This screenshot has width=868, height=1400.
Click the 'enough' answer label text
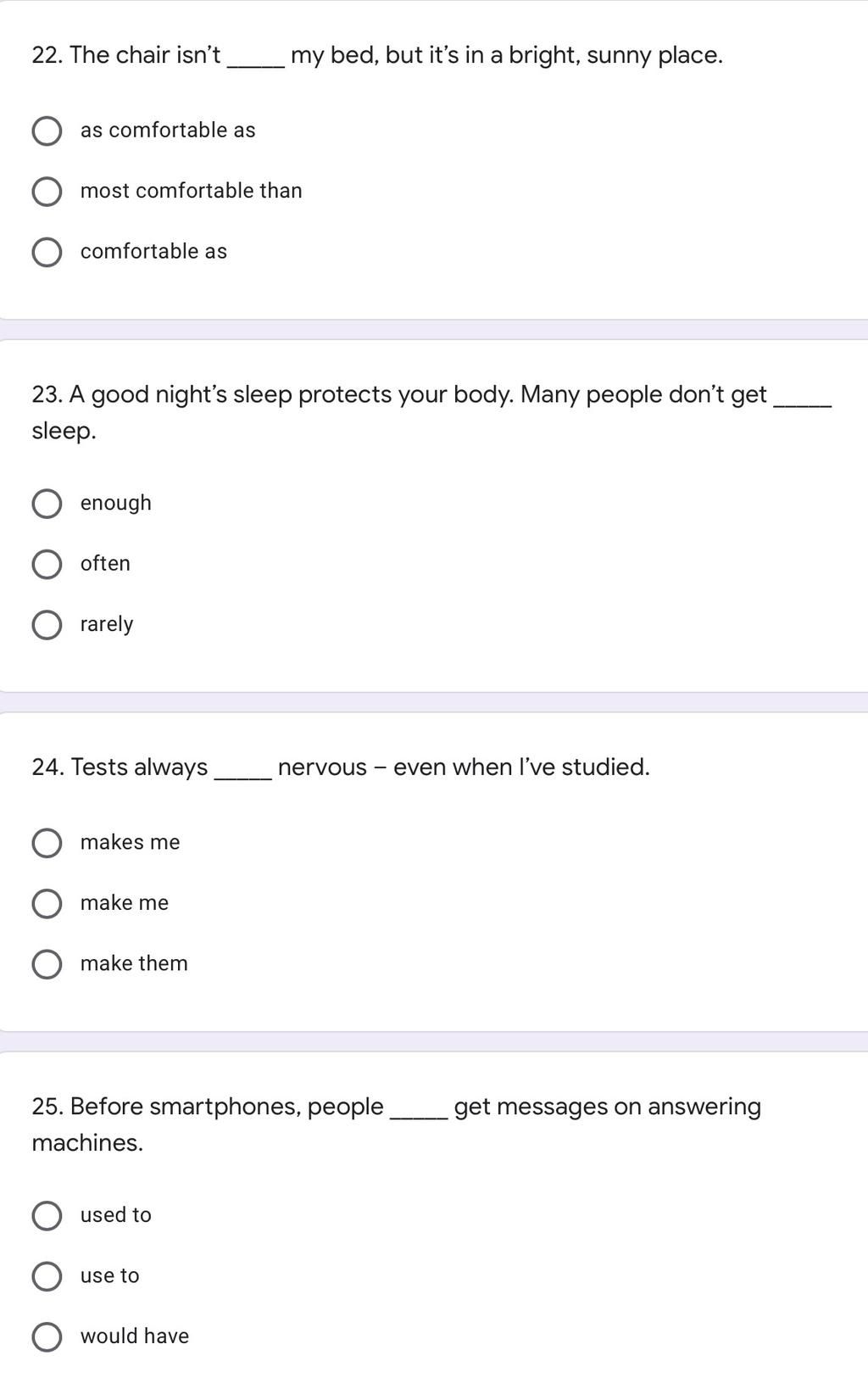116,503
